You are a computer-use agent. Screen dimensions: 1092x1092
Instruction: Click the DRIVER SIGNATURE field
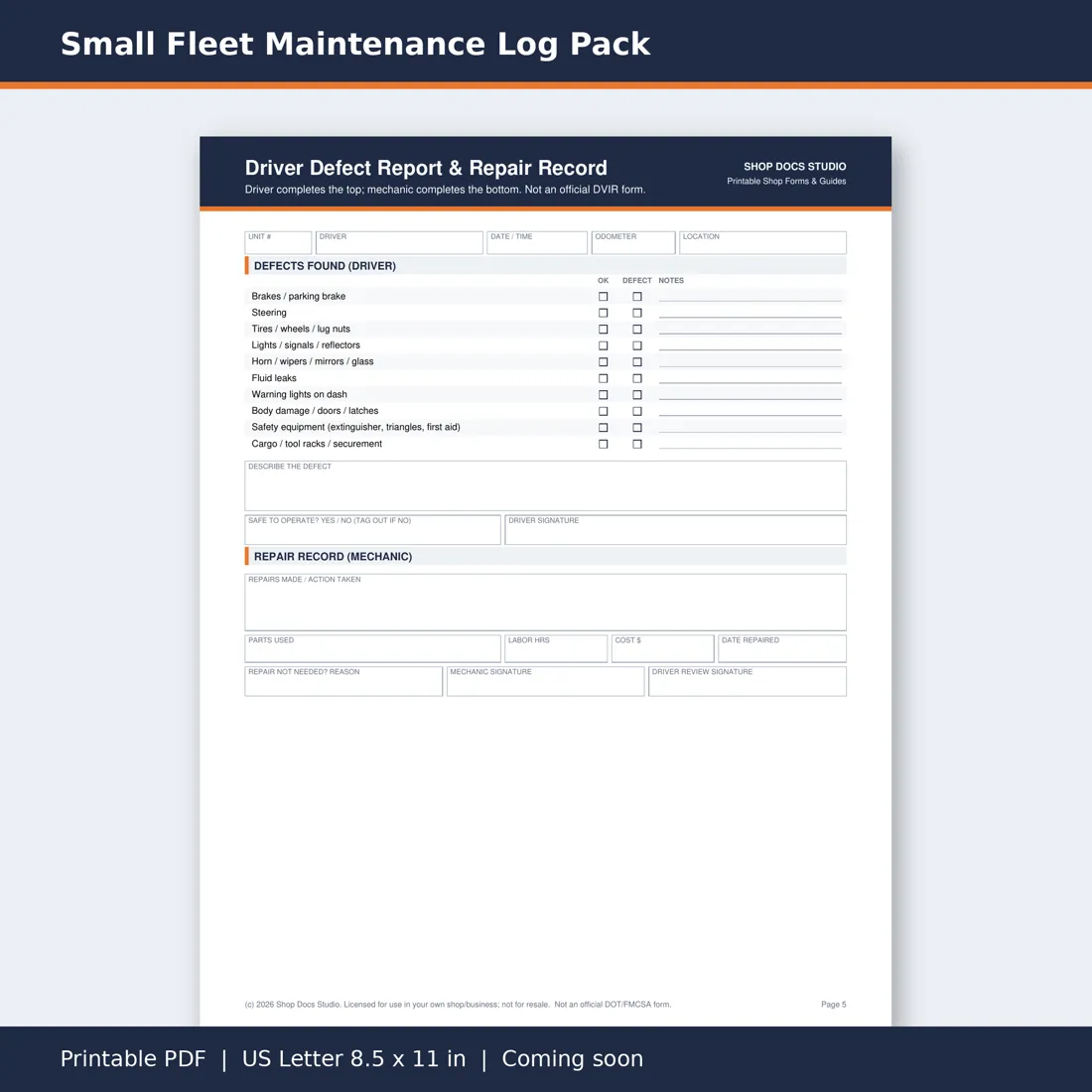[x=675, y=530]
